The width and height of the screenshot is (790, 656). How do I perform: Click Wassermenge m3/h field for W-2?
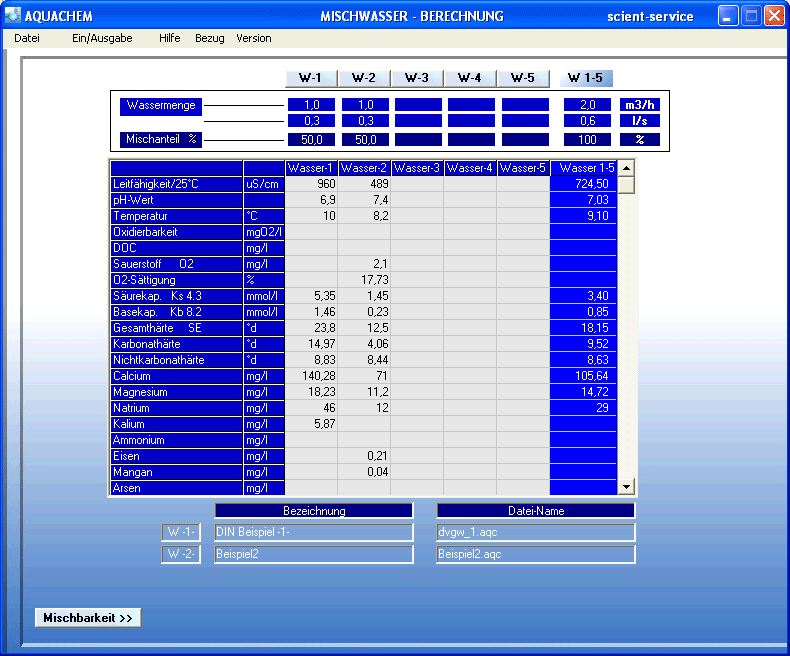(365, 105)
